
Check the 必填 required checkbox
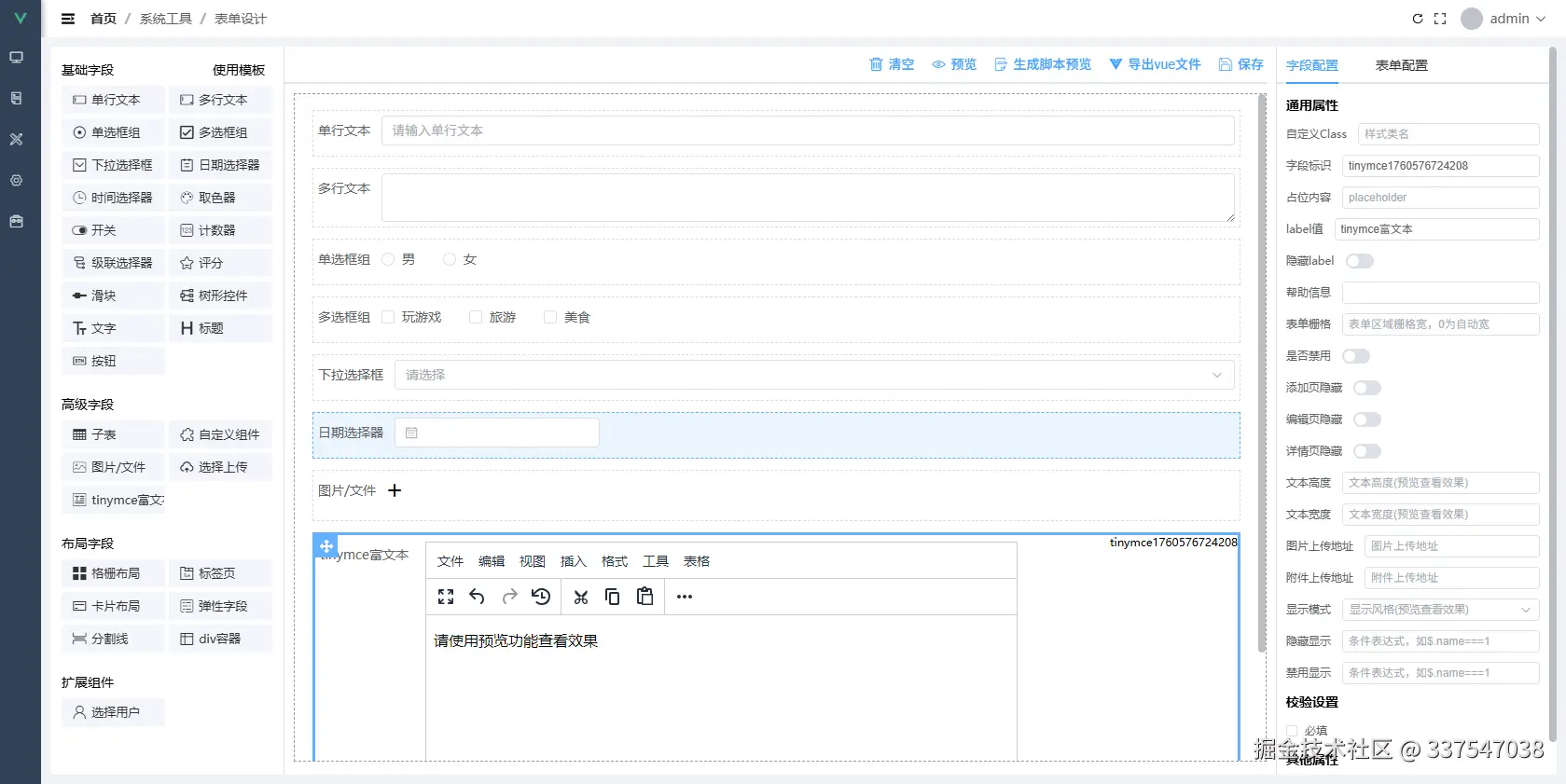tap(1292, 731)
